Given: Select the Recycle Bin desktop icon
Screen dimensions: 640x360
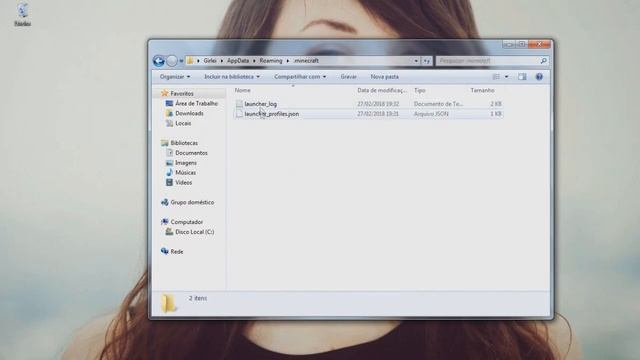Looking at the screenshot, I should coord(22,14).
